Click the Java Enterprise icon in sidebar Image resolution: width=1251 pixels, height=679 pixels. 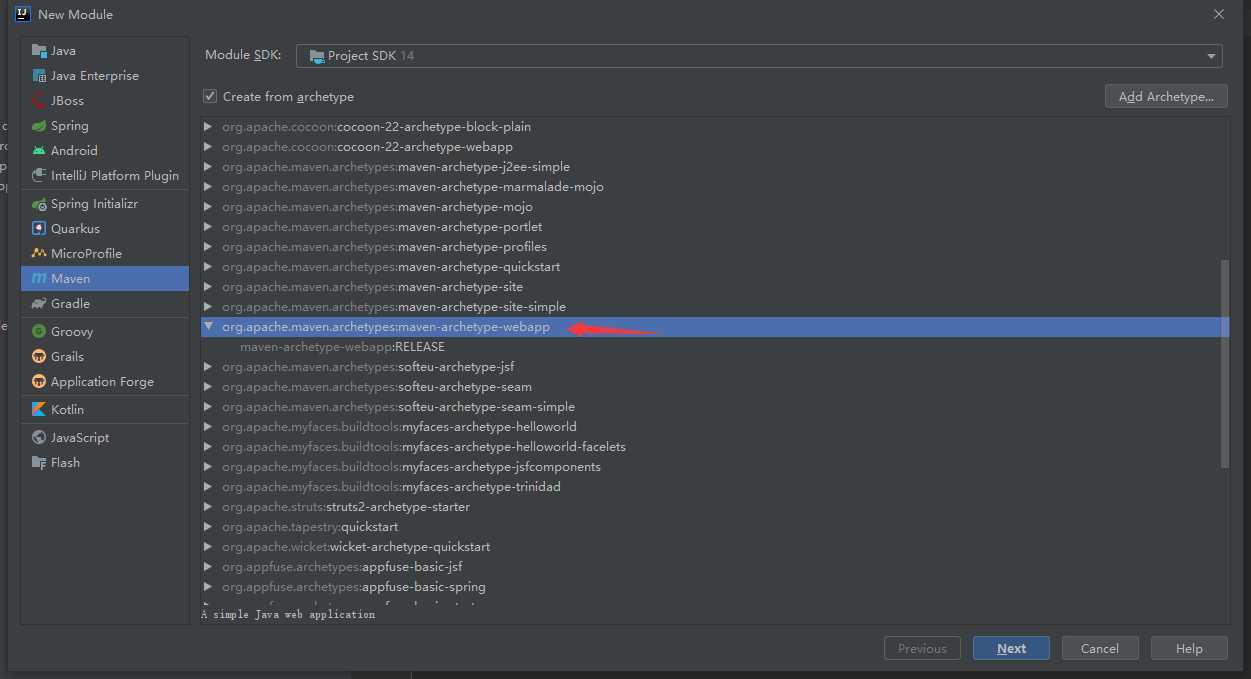pos(39,76)
